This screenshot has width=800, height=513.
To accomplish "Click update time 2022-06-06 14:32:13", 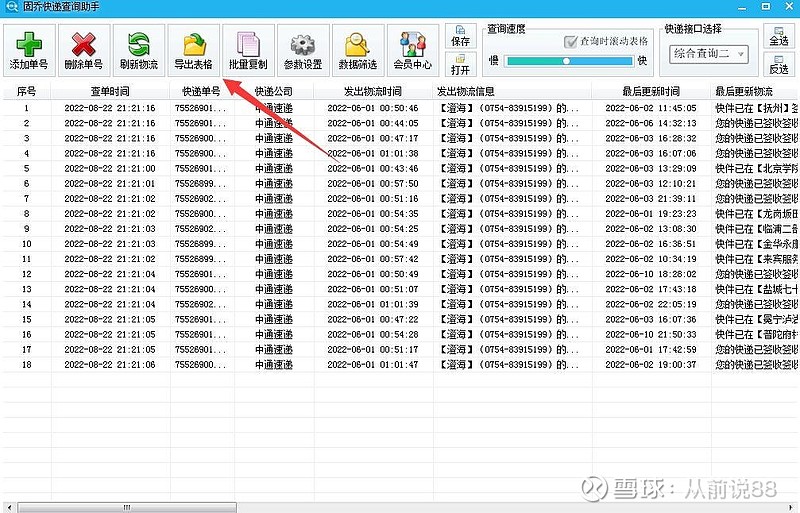I will coord(651,123).
